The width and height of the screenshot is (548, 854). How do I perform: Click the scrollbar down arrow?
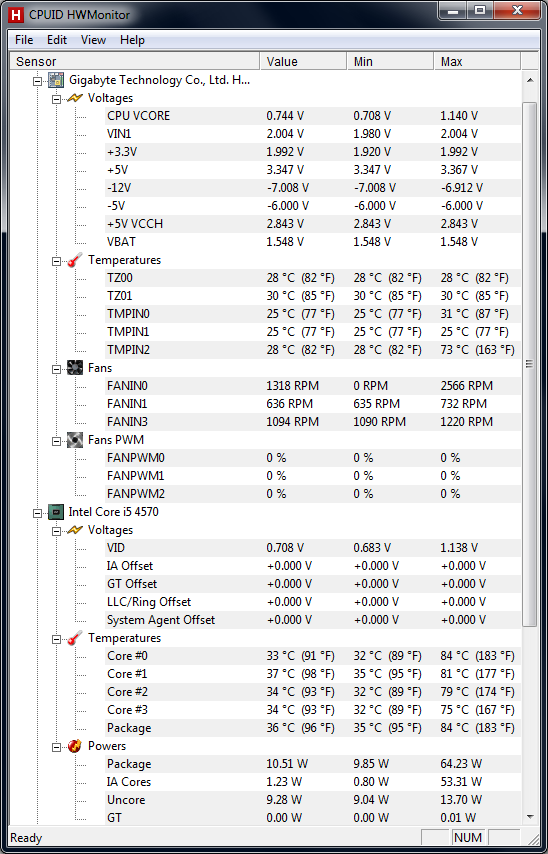click(x=529, y=816)
